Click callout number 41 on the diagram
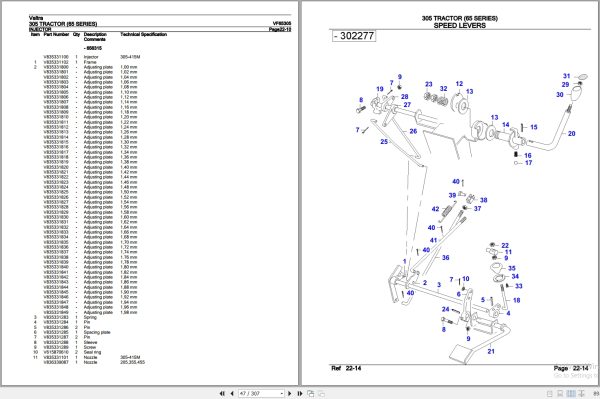The width and height of the screenshot is (600, 399). click(x=433, y=240)
